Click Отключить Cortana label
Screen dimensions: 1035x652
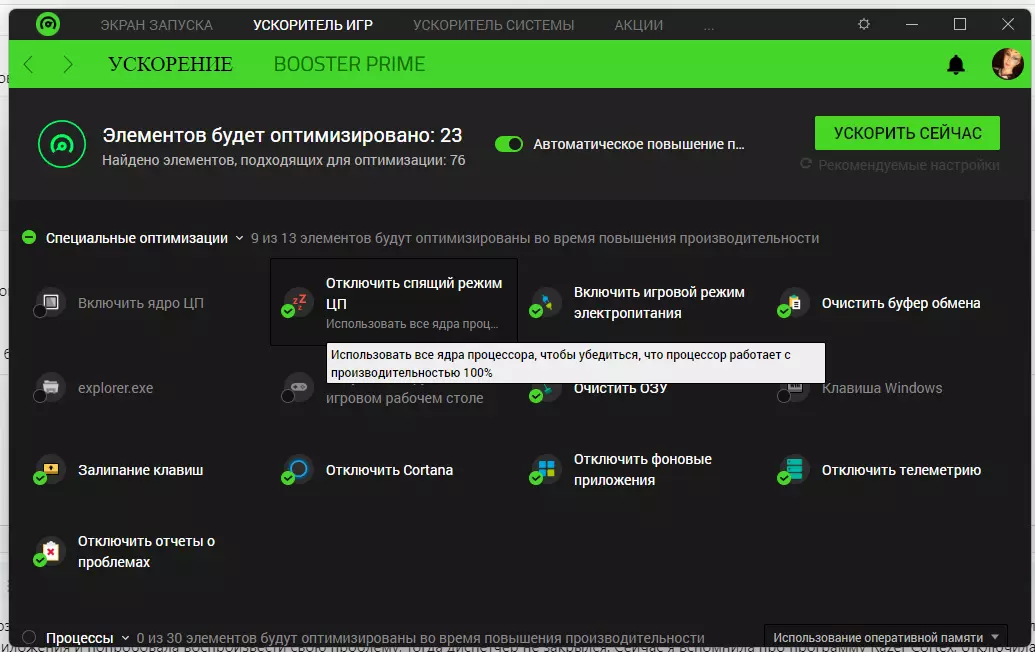389,470
